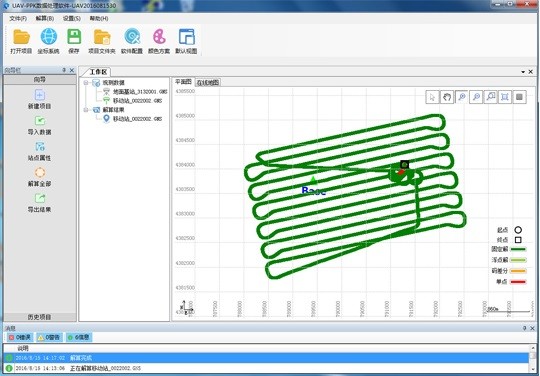Restore layout with 默认视图 default view icon
This screenshot has width=540, height=376.
coord(186,41)
